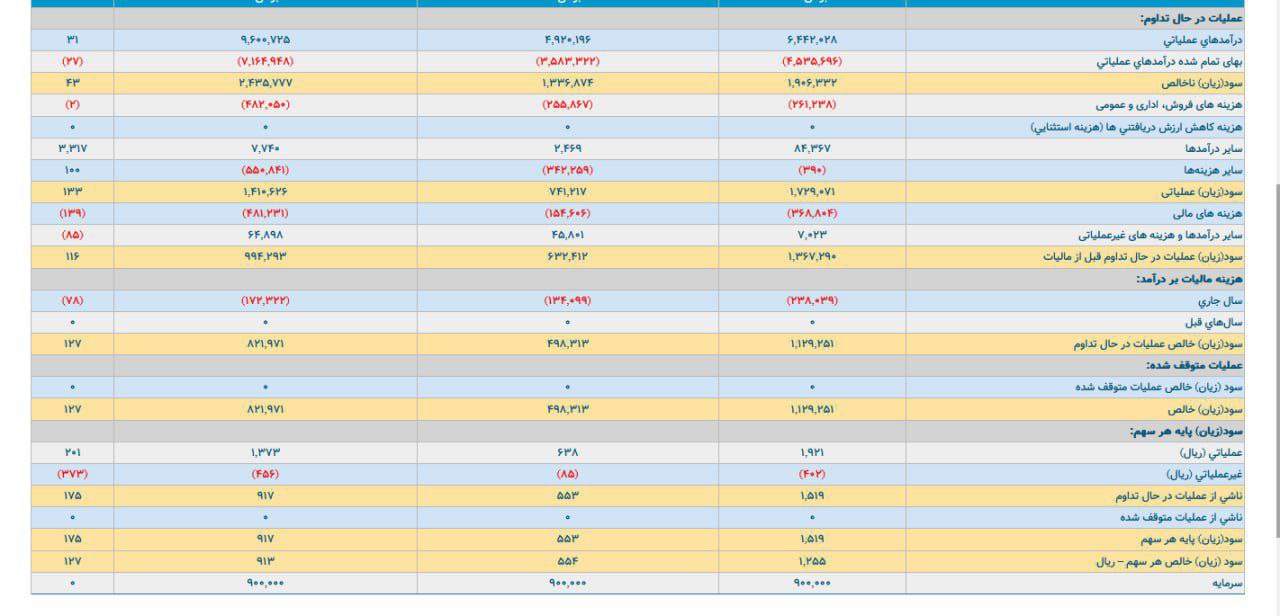Screen dimensions: 1280x616
Task: Select 'عملیات در حال تداوم:' section header
Action: click(1190, 18)
